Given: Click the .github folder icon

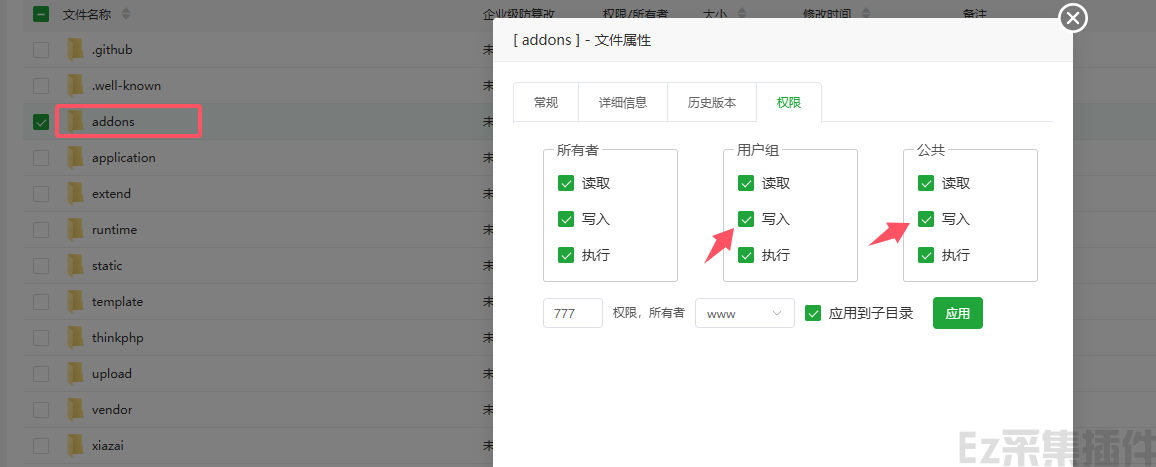Looking at the screenshot, I should (x=75, y=50).
